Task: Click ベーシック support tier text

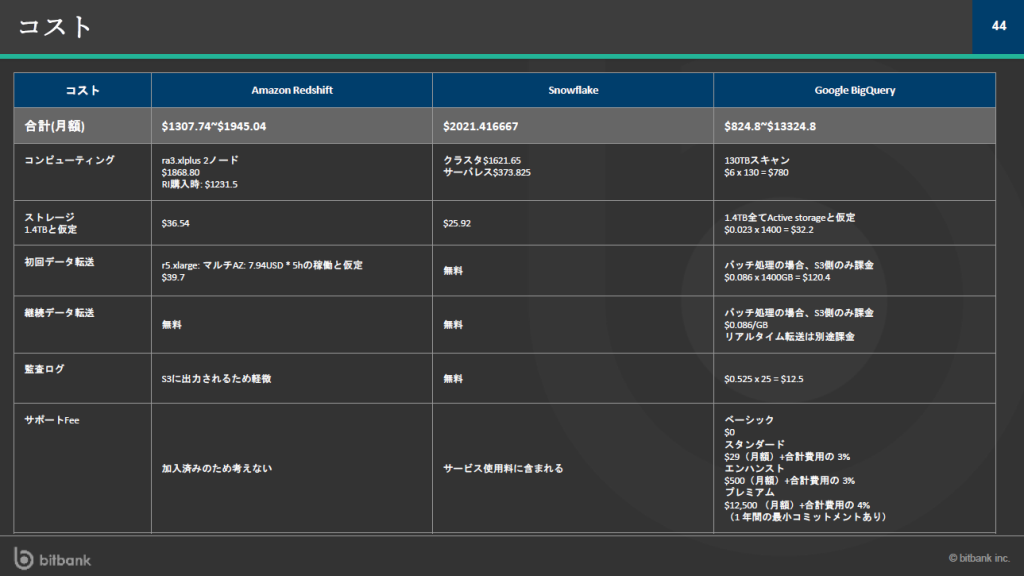Action: coord(748,420)
